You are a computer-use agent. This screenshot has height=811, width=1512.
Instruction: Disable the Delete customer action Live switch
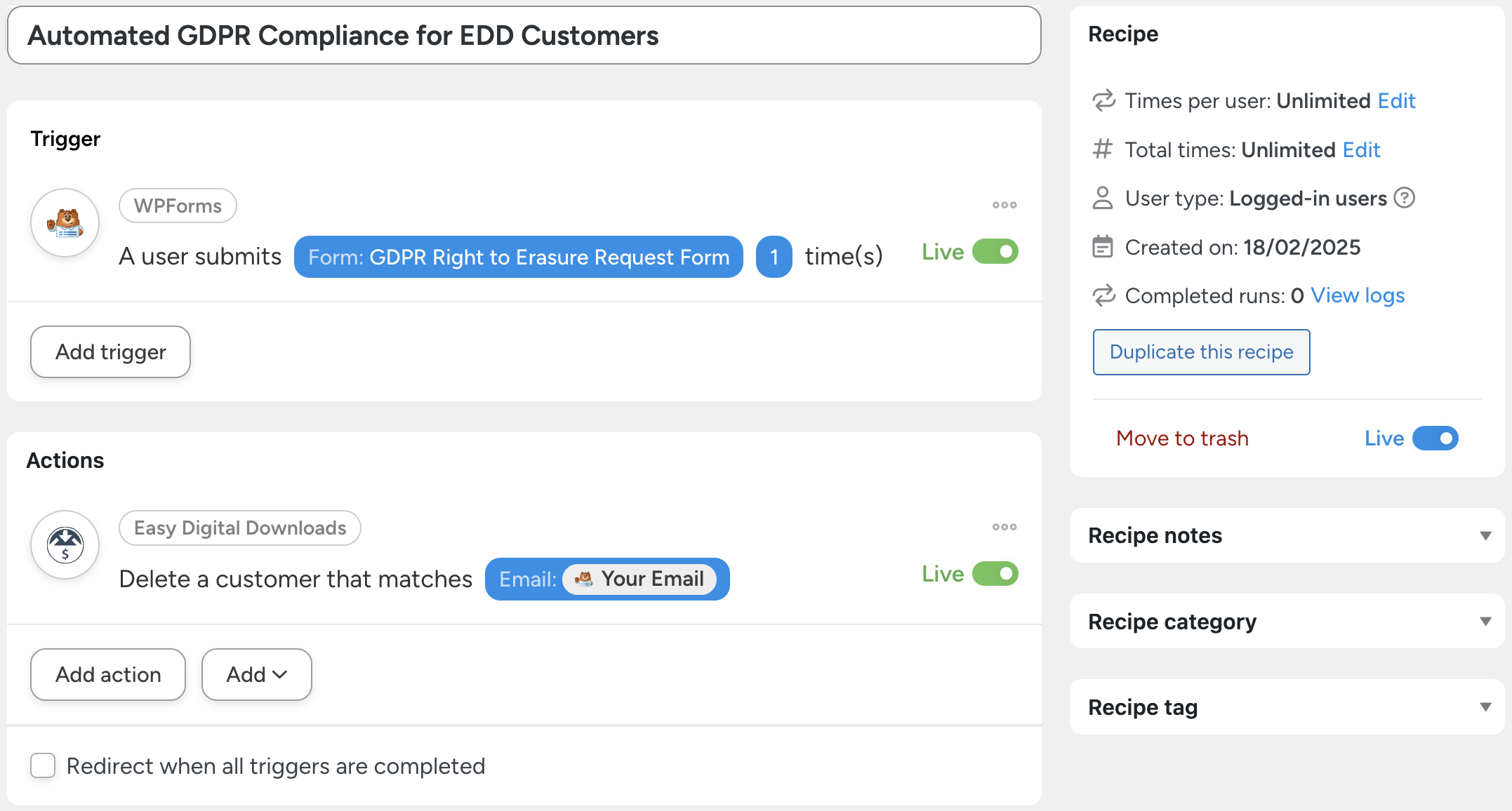pos(995,574)
